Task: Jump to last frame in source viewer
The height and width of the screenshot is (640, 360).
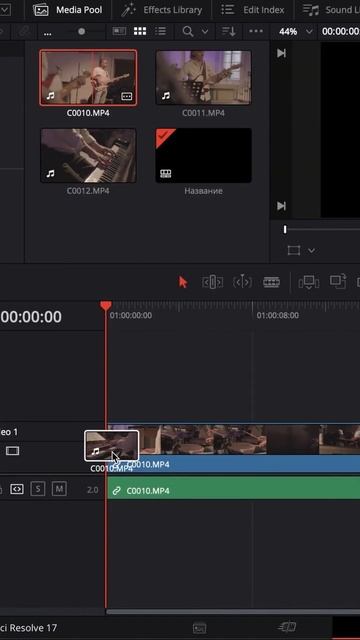Action: (x=281, y=206)
